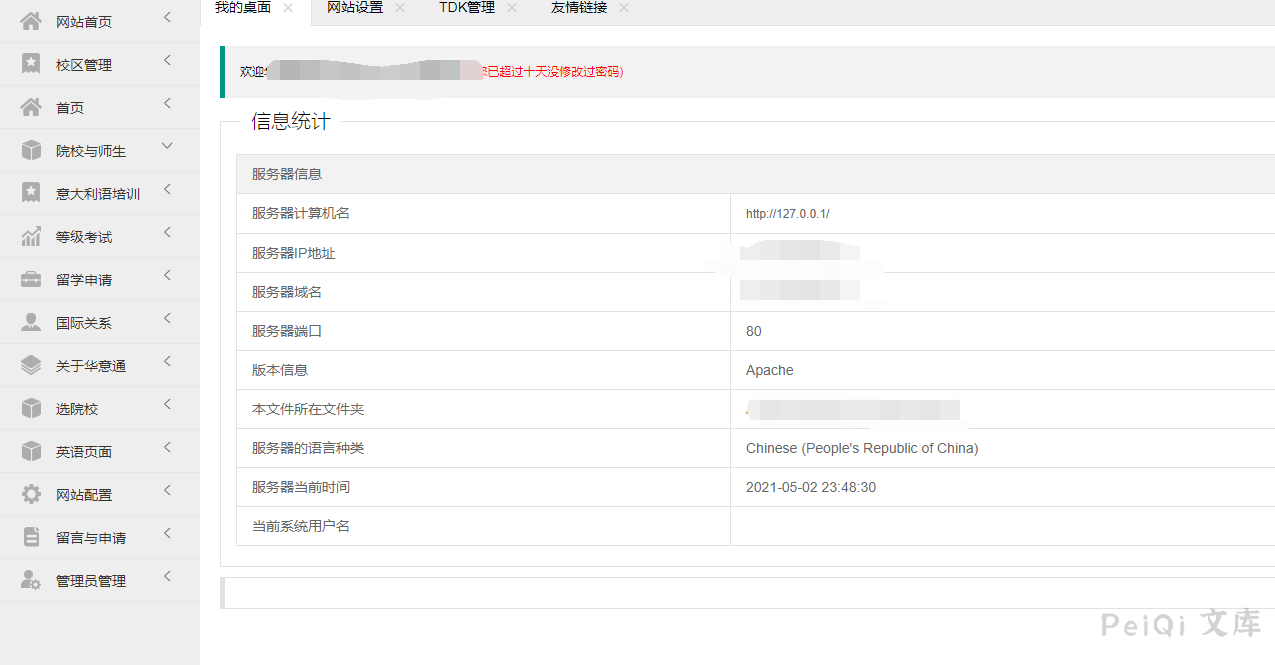The height and width of the screenshot is (665, 1275).
Task: Expand the 选院校 sidebar chevron
Action: [167, 404]
